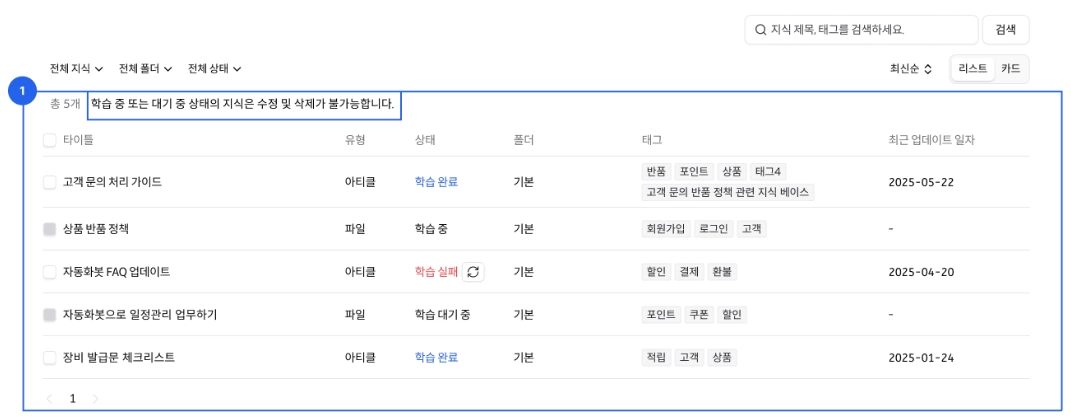Switch to 리스트 view tab
This screenshot has width=1071, height=420.
pos(973,68)
